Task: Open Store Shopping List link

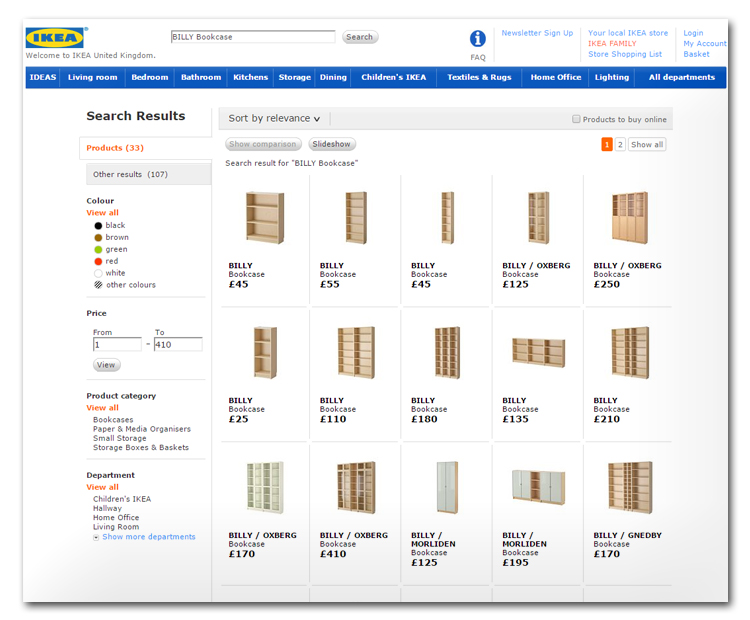Action: tap(625, 54)
